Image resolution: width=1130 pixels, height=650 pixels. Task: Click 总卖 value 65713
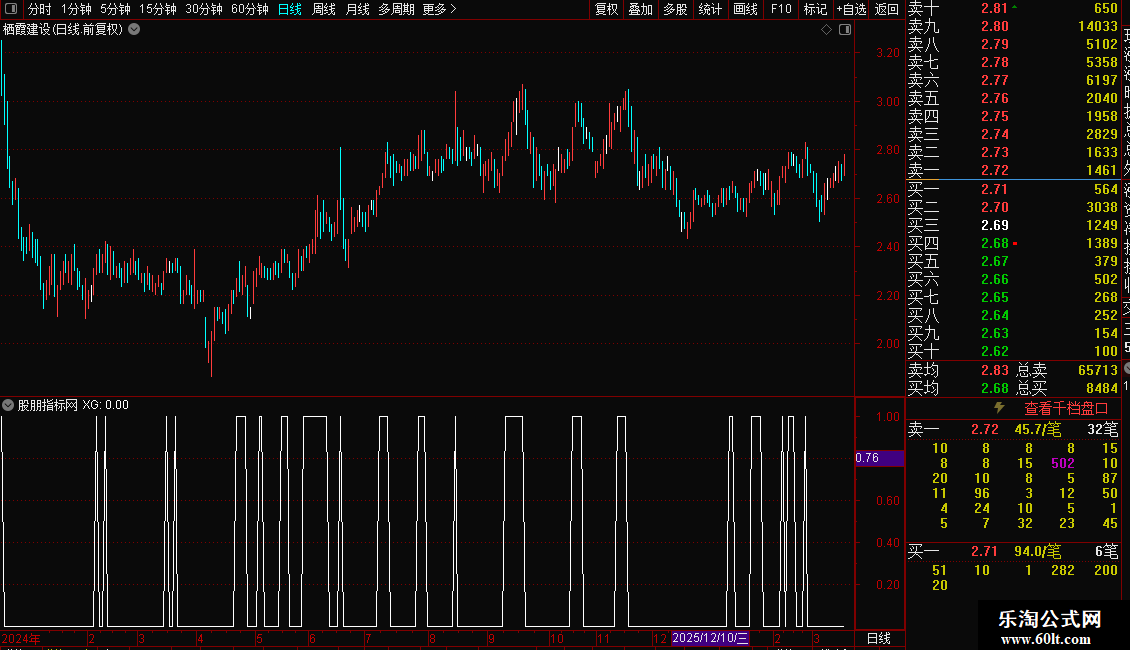[1098, 370]
